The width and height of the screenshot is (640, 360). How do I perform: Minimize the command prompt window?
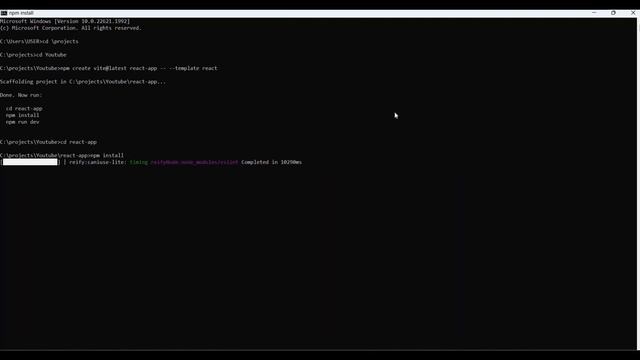[594, 13]
